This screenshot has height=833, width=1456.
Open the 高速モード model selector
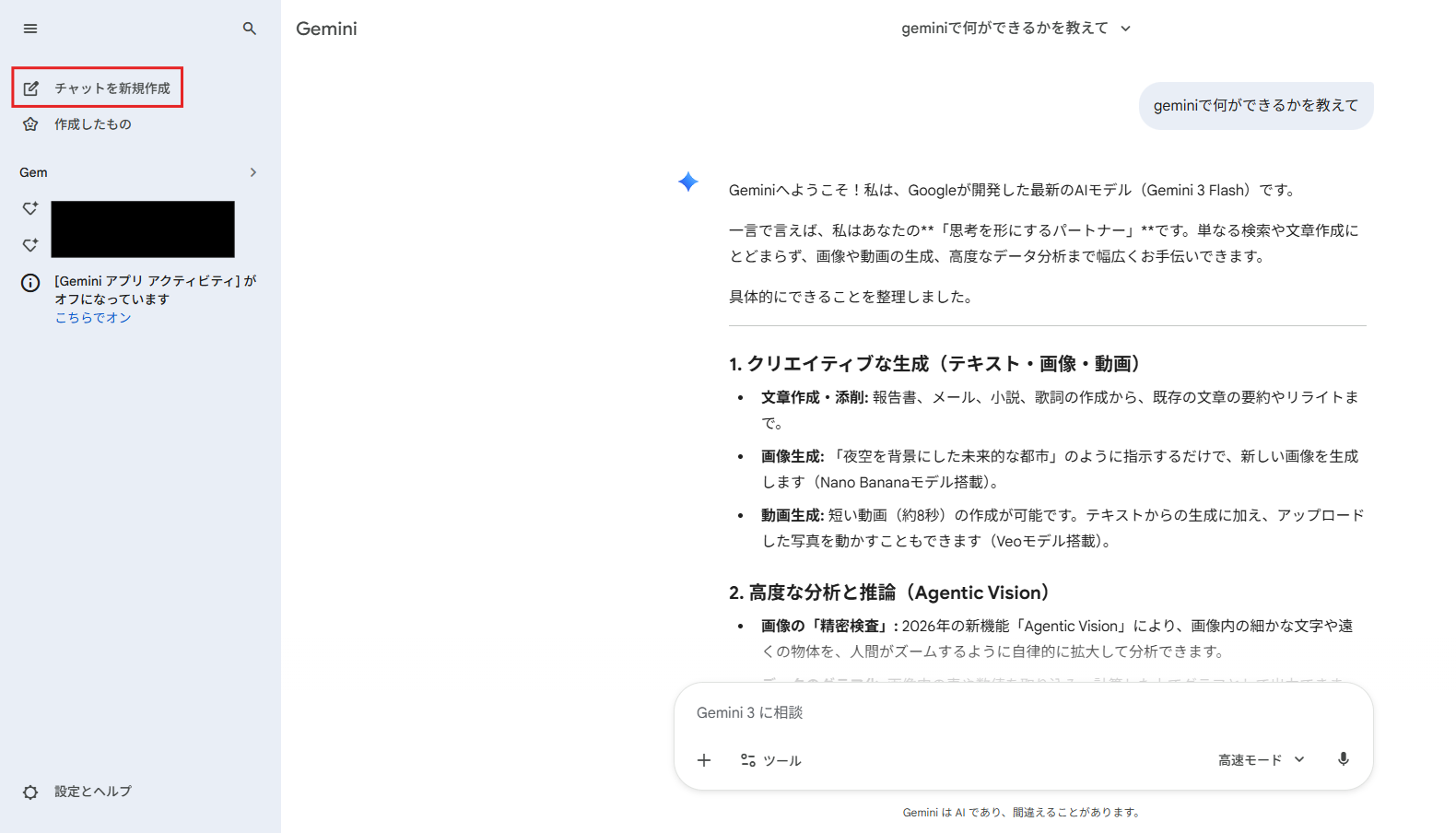[1261, 760]
